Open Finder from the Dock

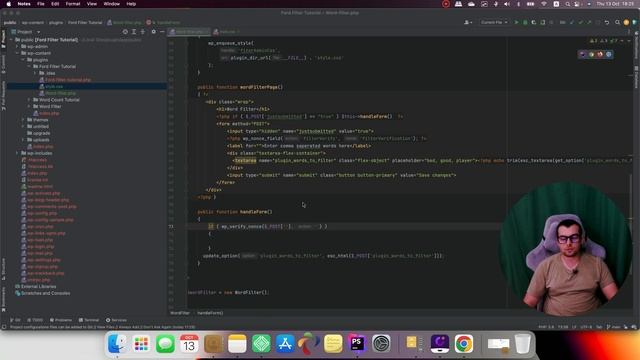117,344
